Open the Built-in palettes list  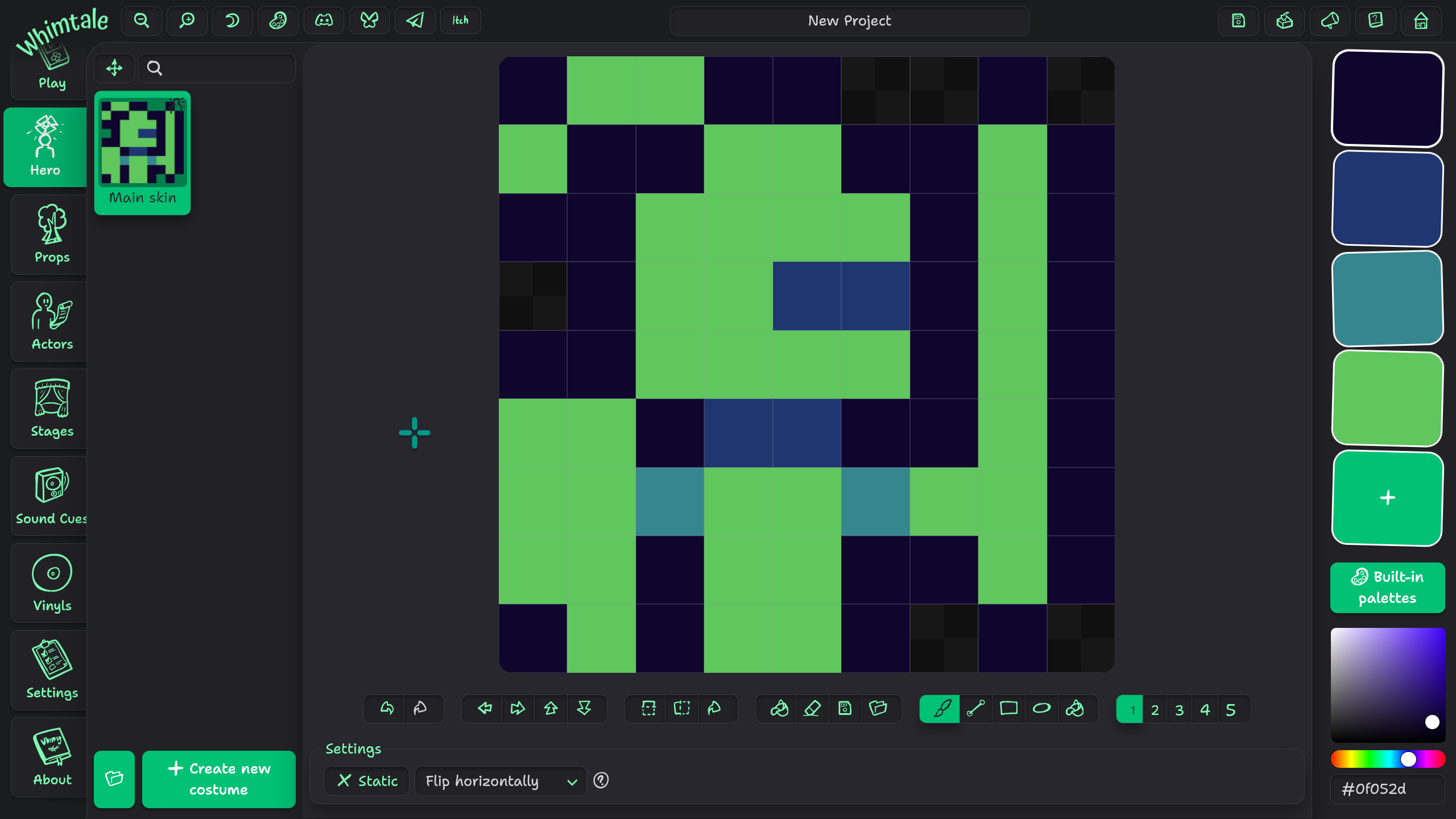(x=1387, y=588)
